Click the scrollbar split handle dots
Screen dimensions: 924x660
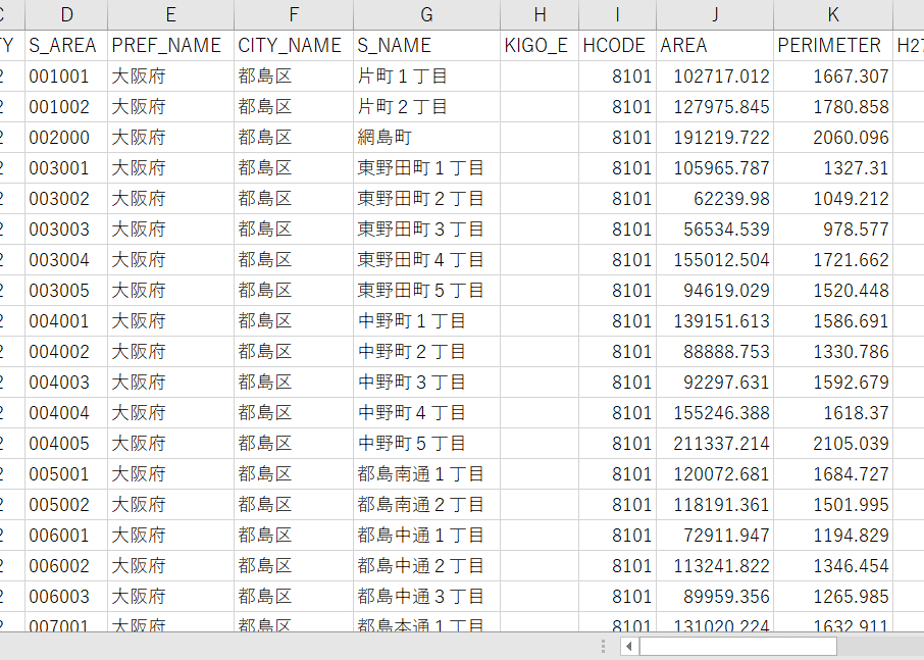(603, 646)
